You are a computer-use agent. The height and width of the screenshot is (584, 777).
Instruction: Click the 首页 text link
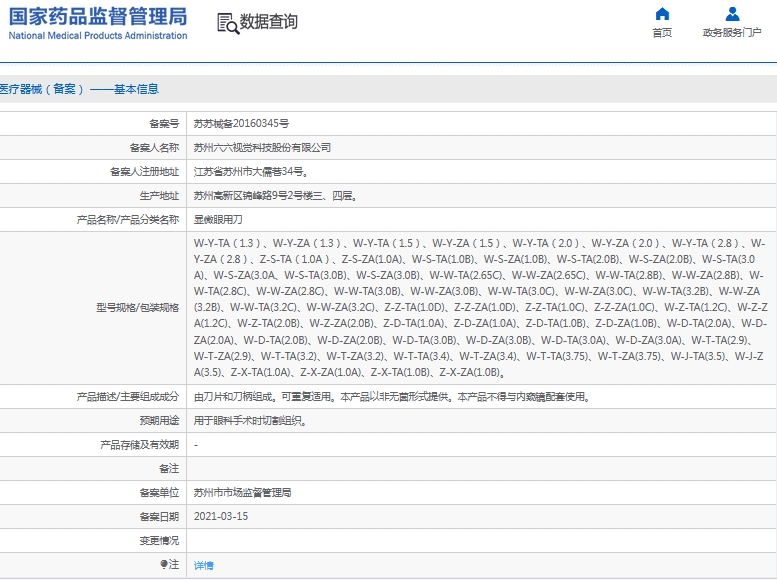[662, 33]
